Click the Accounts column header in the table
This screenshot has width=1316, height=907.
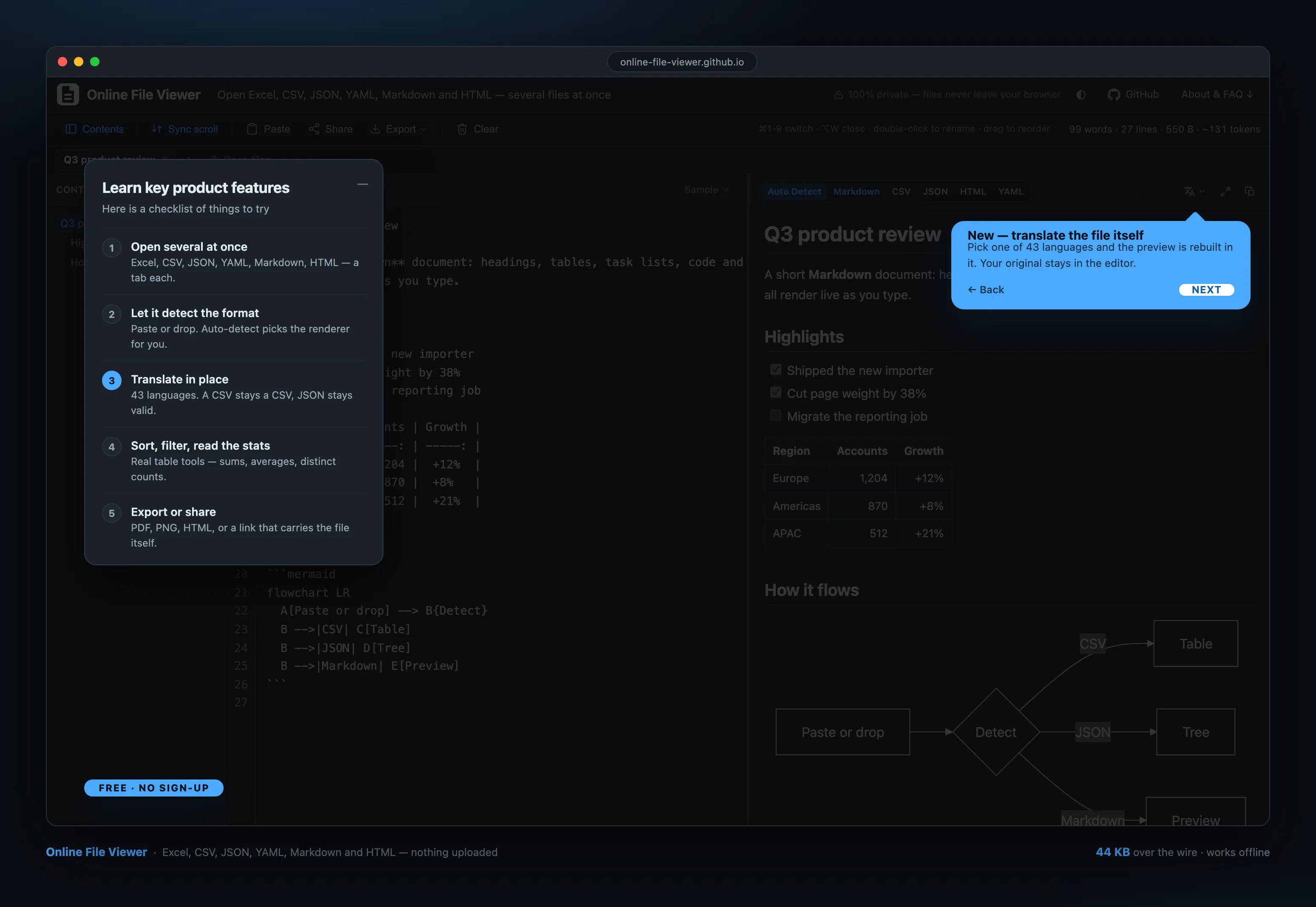tap(862, 451)
